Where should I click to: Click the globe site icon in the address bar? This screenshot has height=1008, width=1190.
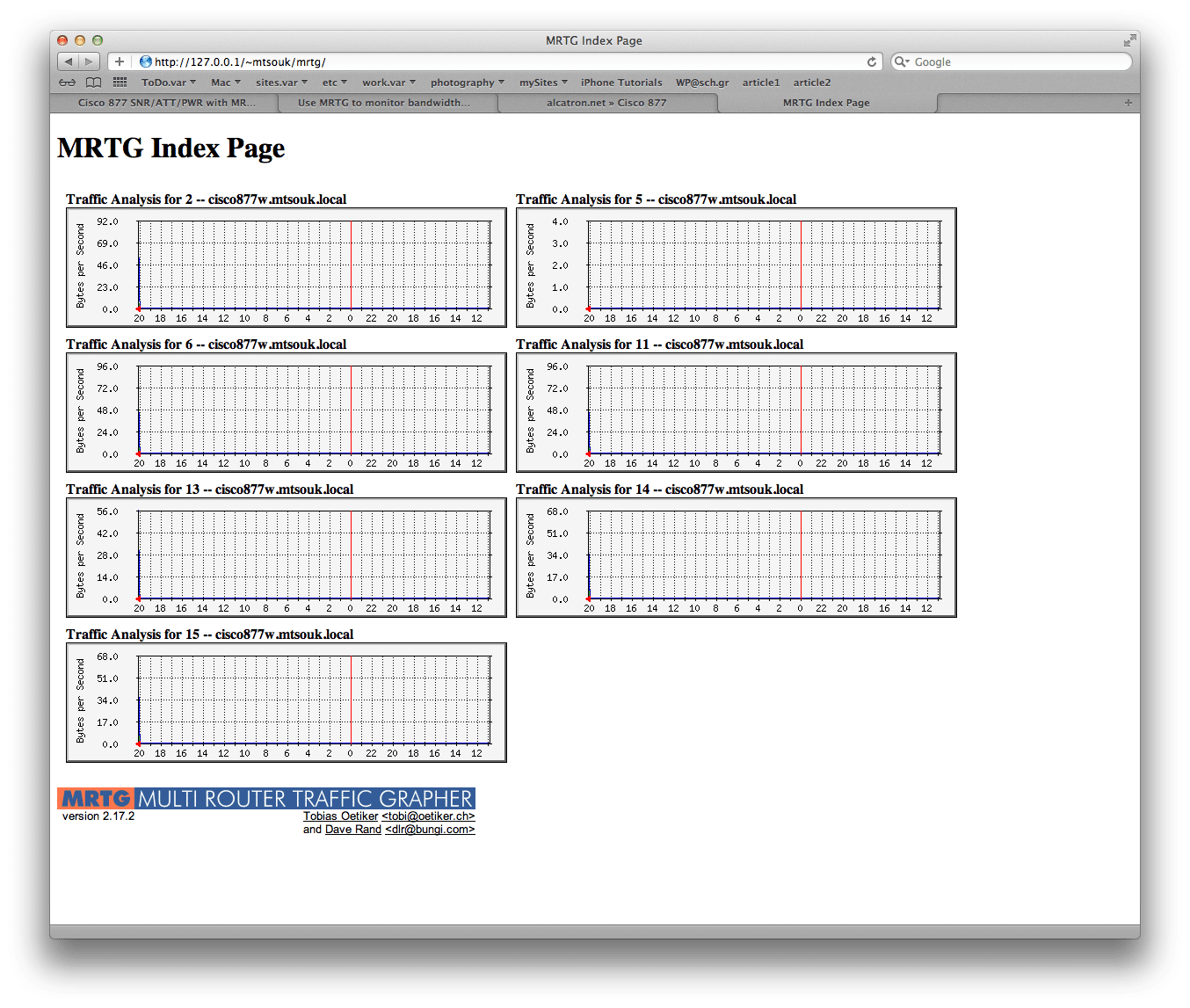pyautogui.click(x=146, y=62)
